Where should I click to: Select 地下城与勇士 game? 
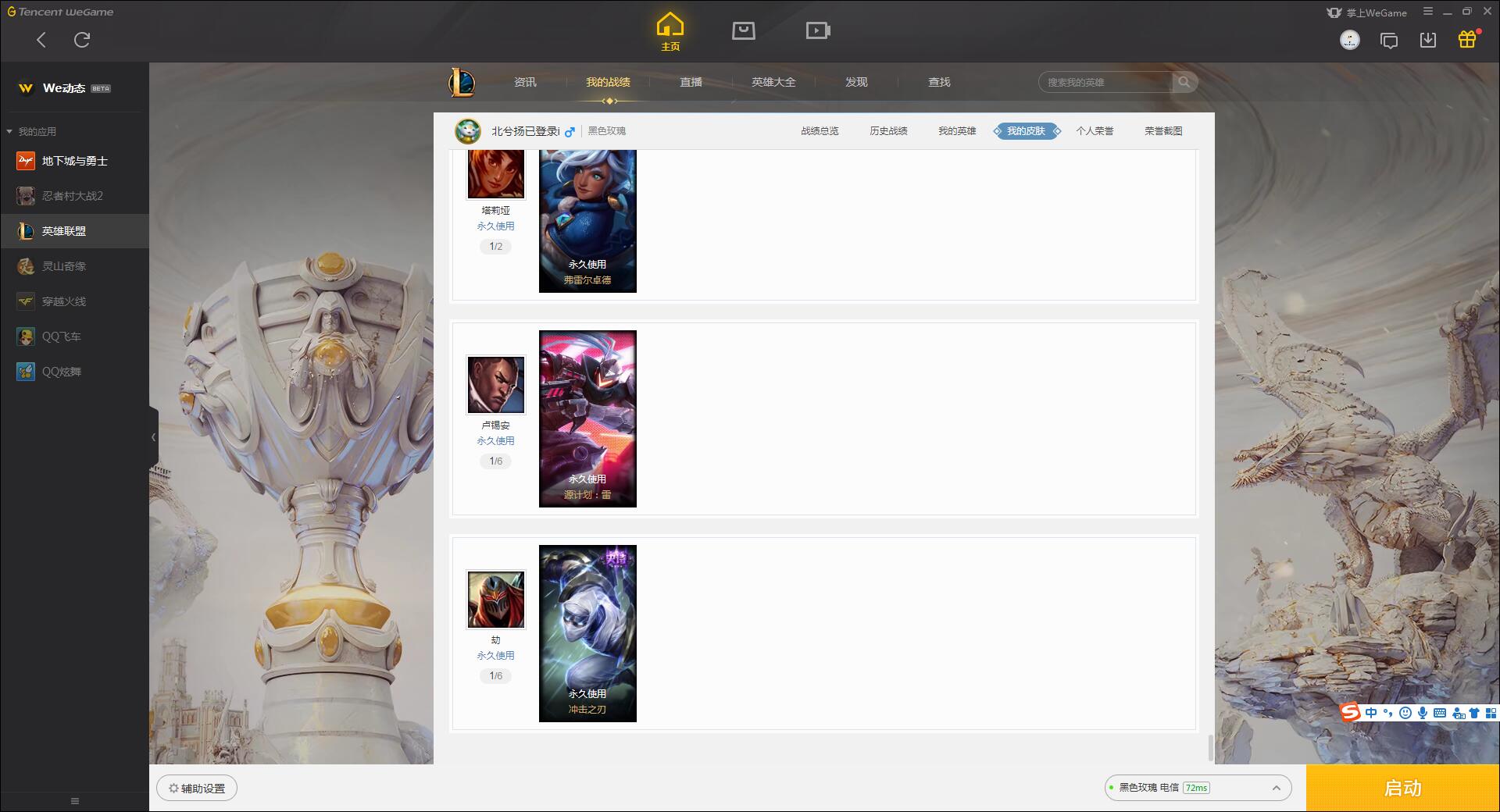(x=74, y=161)
